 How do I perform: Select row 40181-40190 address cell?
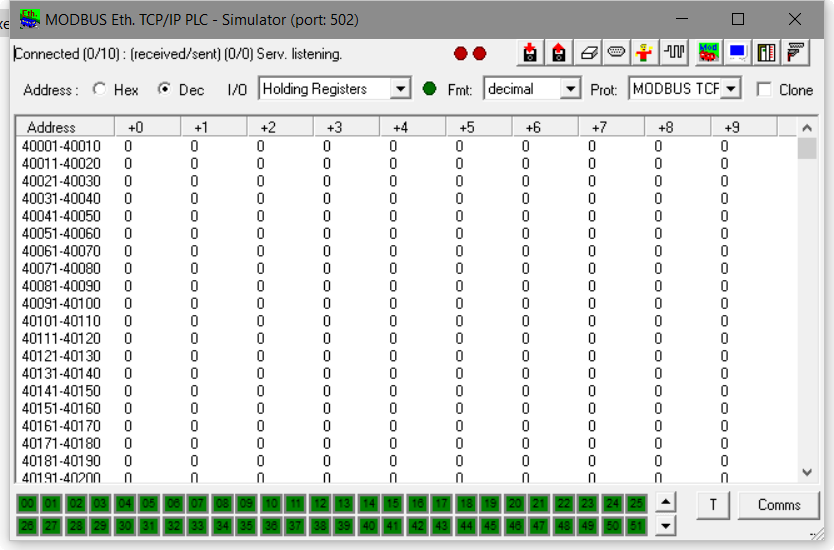click(x=61, y=461)
